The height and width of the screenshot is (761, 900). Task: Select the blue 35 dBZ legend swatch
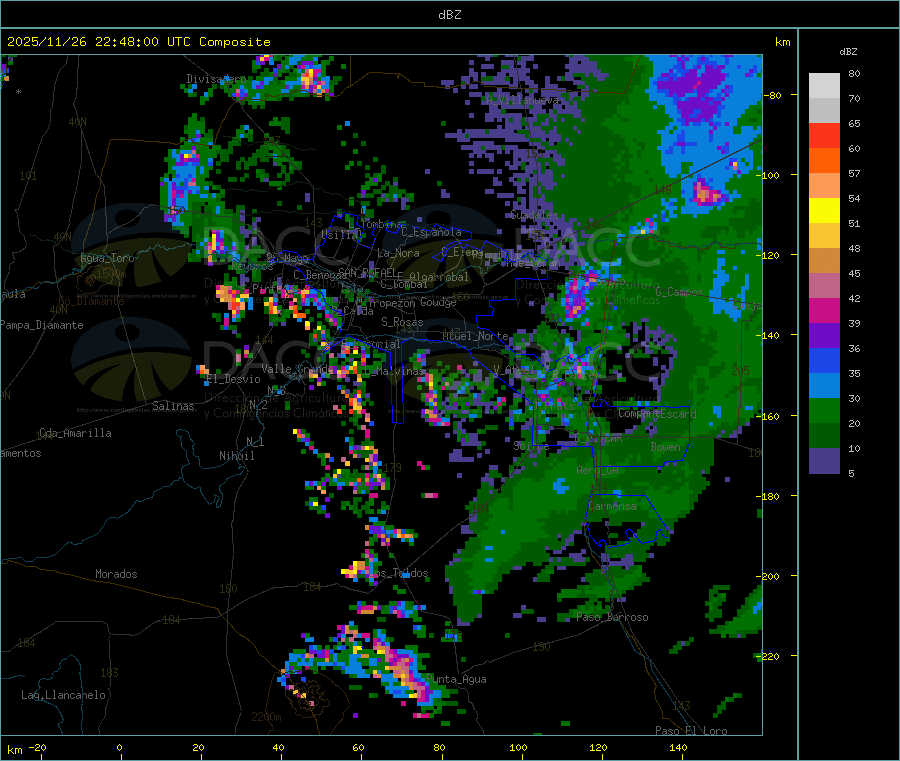tap(824, 360)
